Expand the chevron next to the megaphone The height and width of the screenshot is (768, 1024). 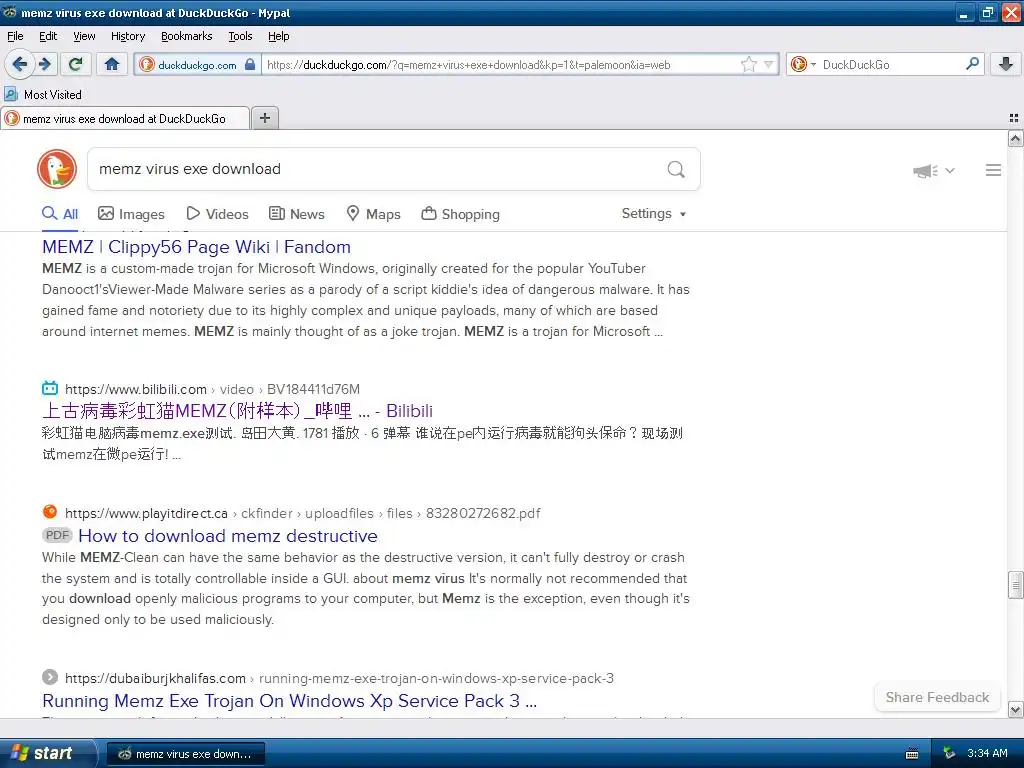[950, 170]
